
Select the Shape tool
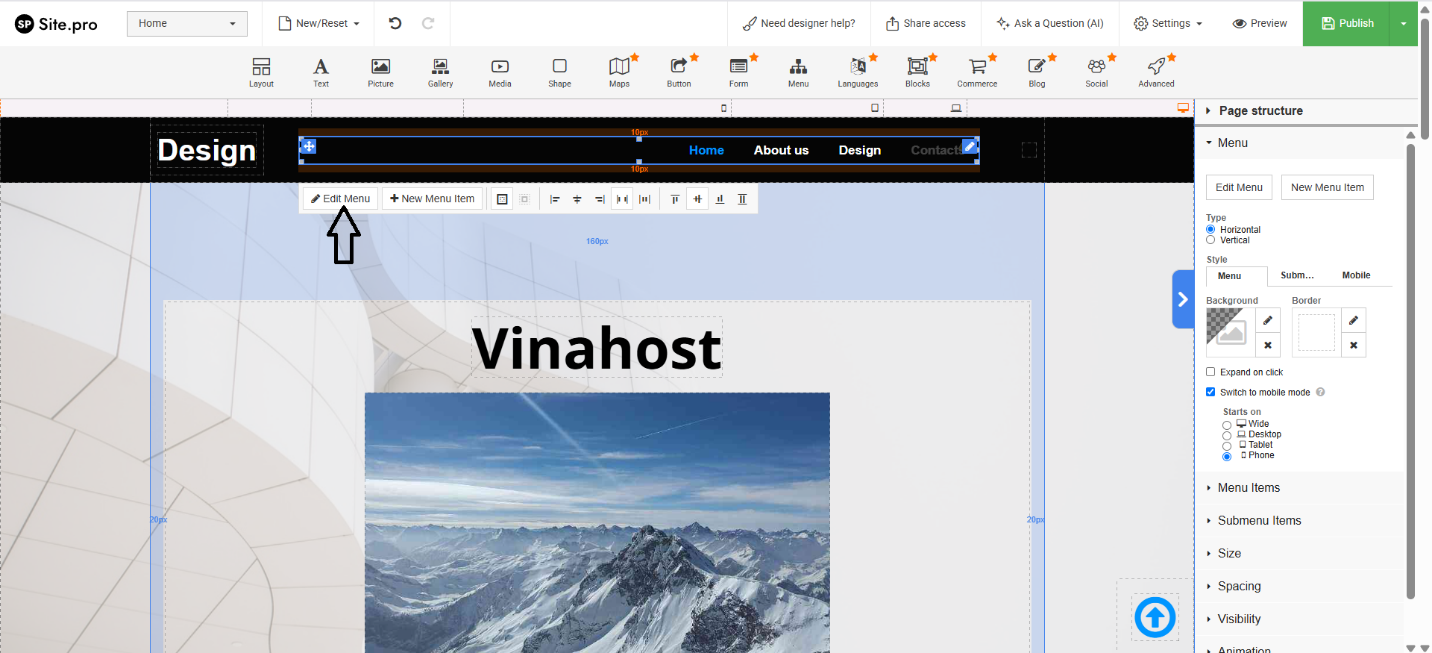tap(560, 67)
